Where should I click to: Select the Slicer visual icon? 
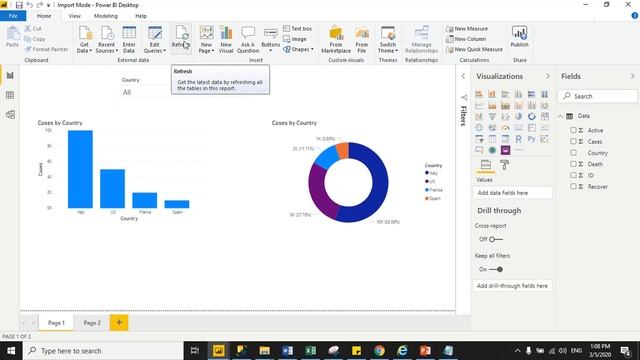(479, 139)
